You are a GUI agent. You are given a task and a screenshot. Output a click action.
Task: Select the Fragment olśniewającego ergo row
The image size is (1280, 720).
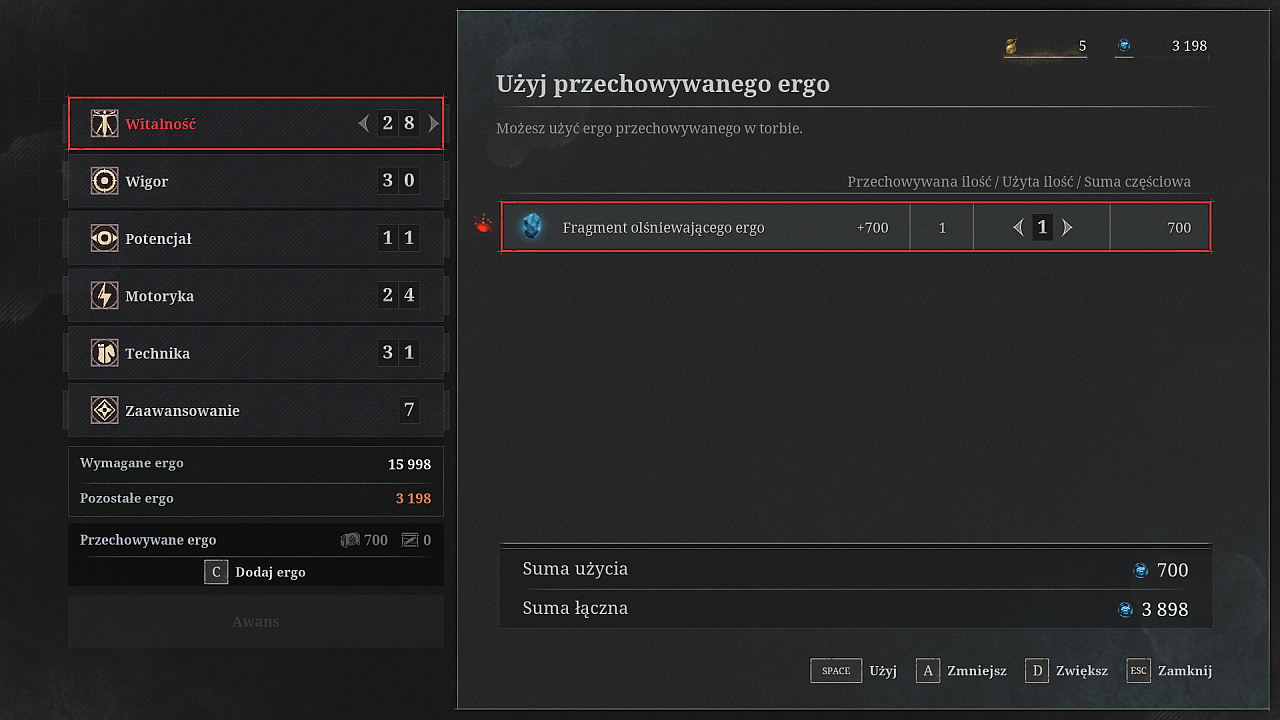pos(700,228)
